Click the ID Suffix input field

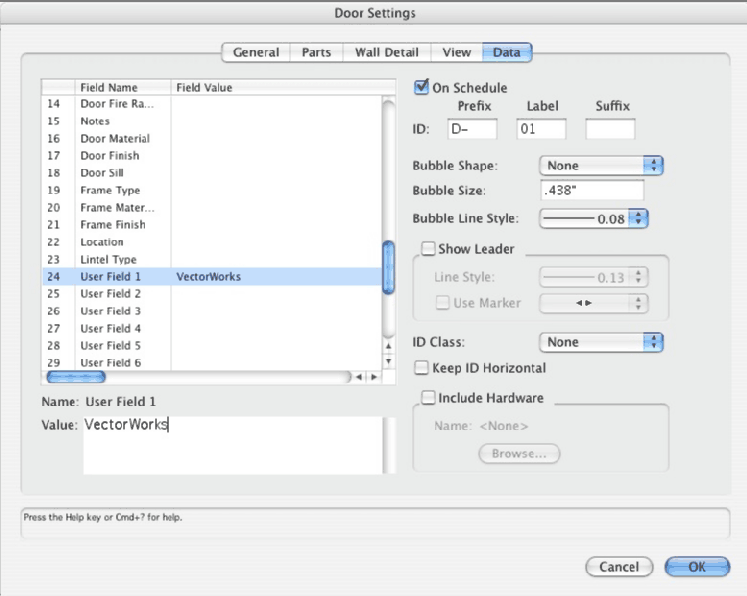pyautogui.click(x=609, y=129)
